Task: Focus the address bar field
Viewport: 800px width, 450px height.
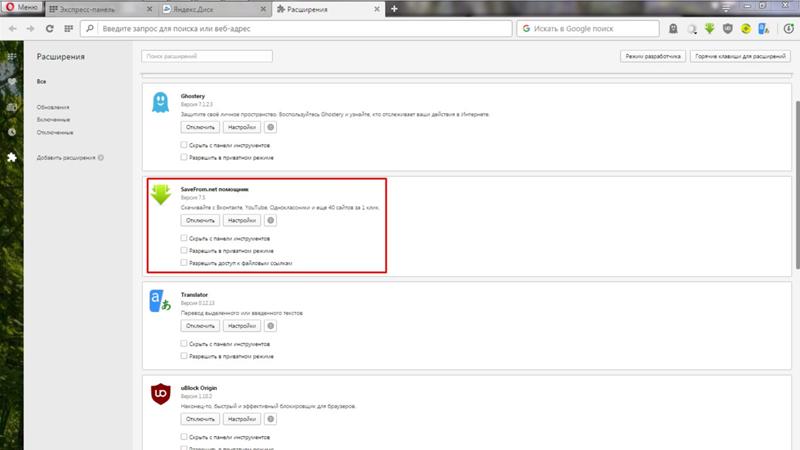Action: (296, 29)
